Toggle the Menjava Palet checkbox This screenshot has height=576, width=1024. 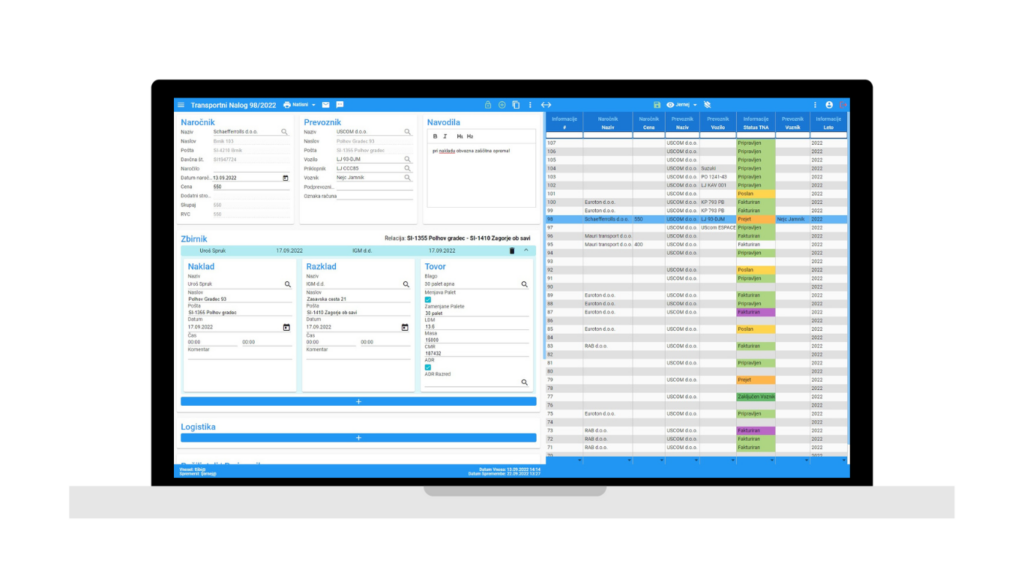(x=428, y=299)
